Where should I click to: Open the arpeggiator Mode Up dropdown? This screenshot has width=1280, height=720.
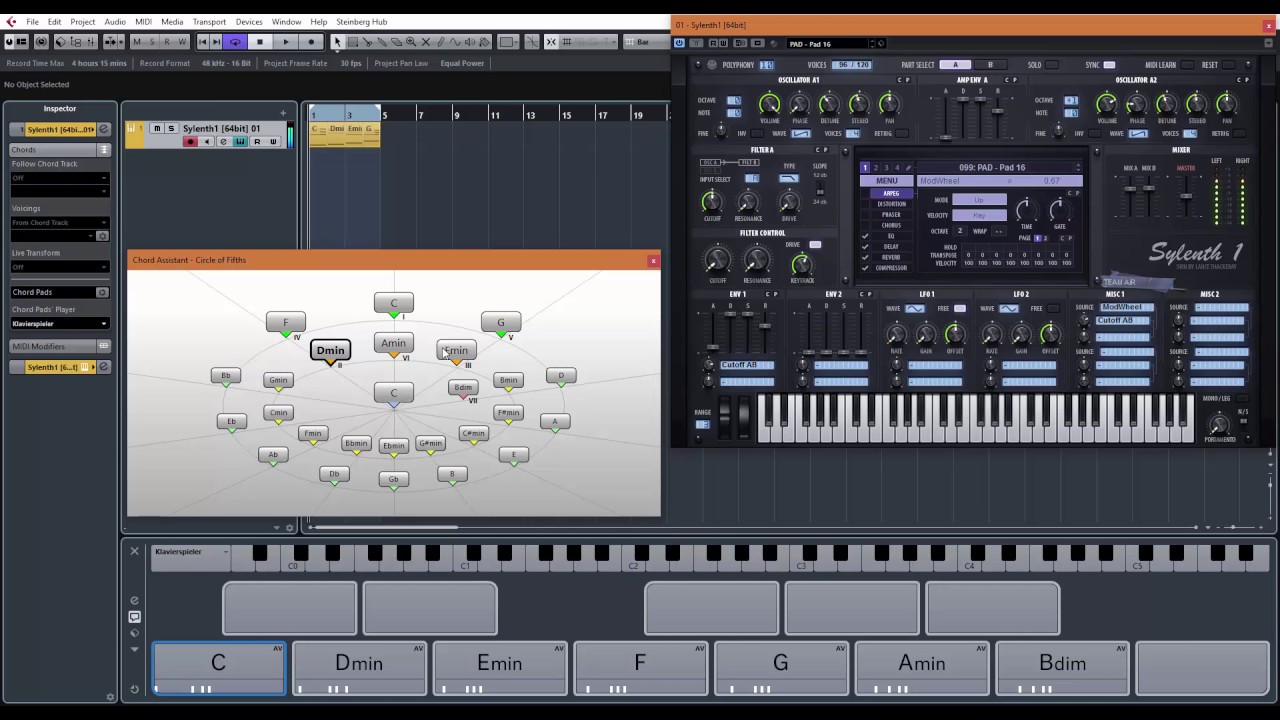(x=979, y=200)
